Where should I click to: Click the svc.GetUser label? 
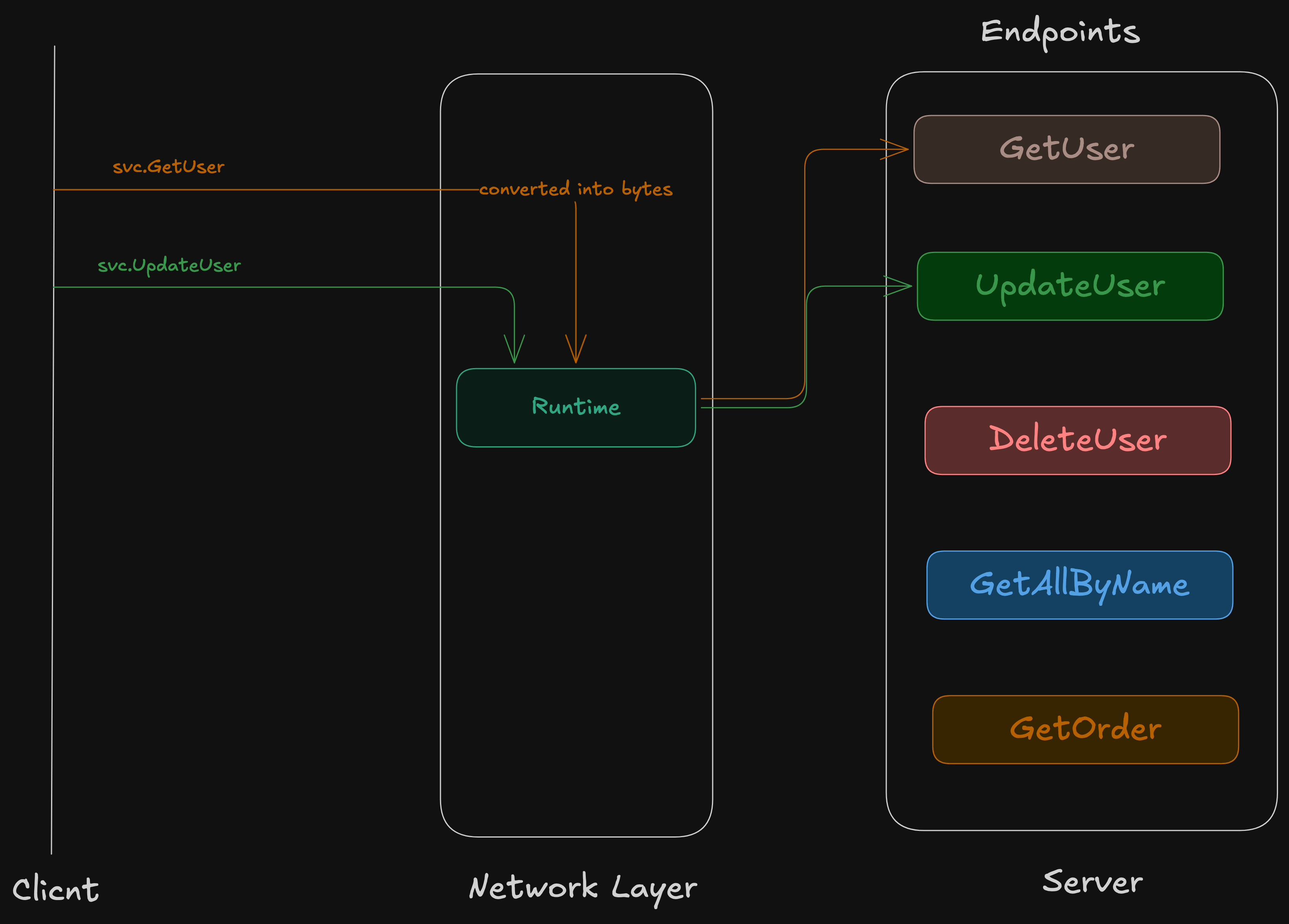point(168,167)
